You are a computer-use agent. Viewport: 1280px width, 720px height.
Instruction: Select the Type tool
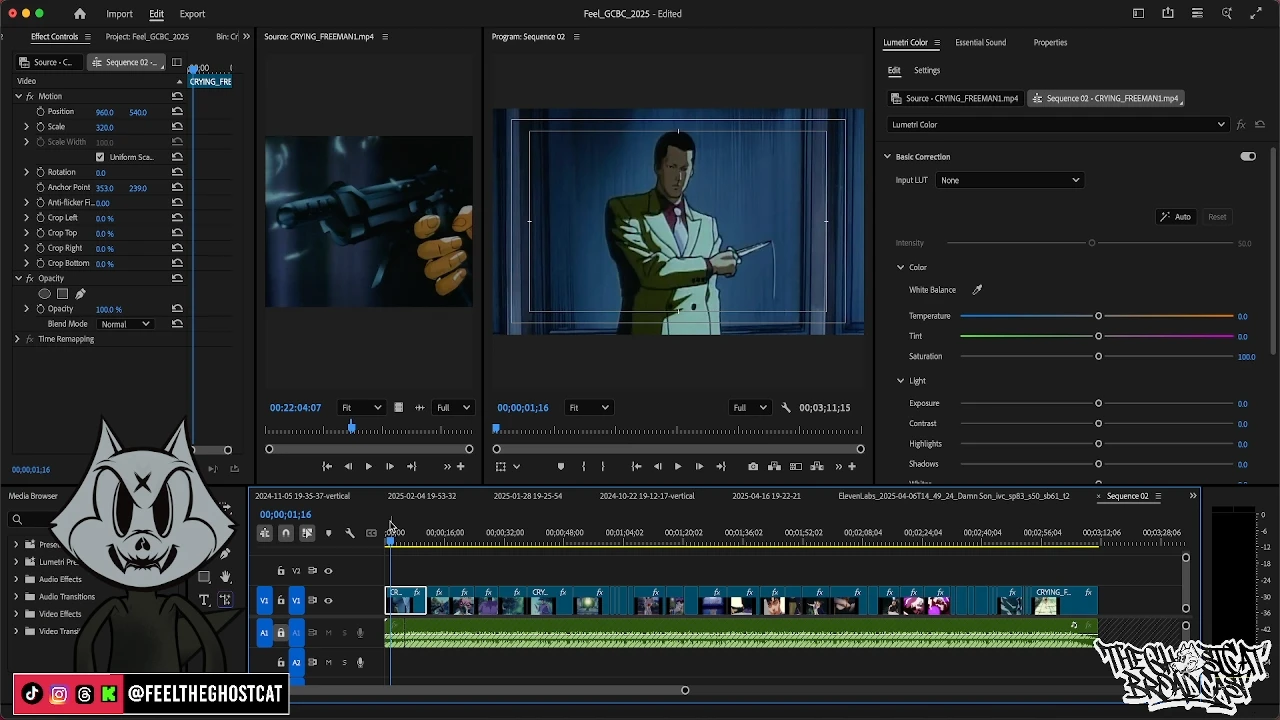tap(204, 600)
